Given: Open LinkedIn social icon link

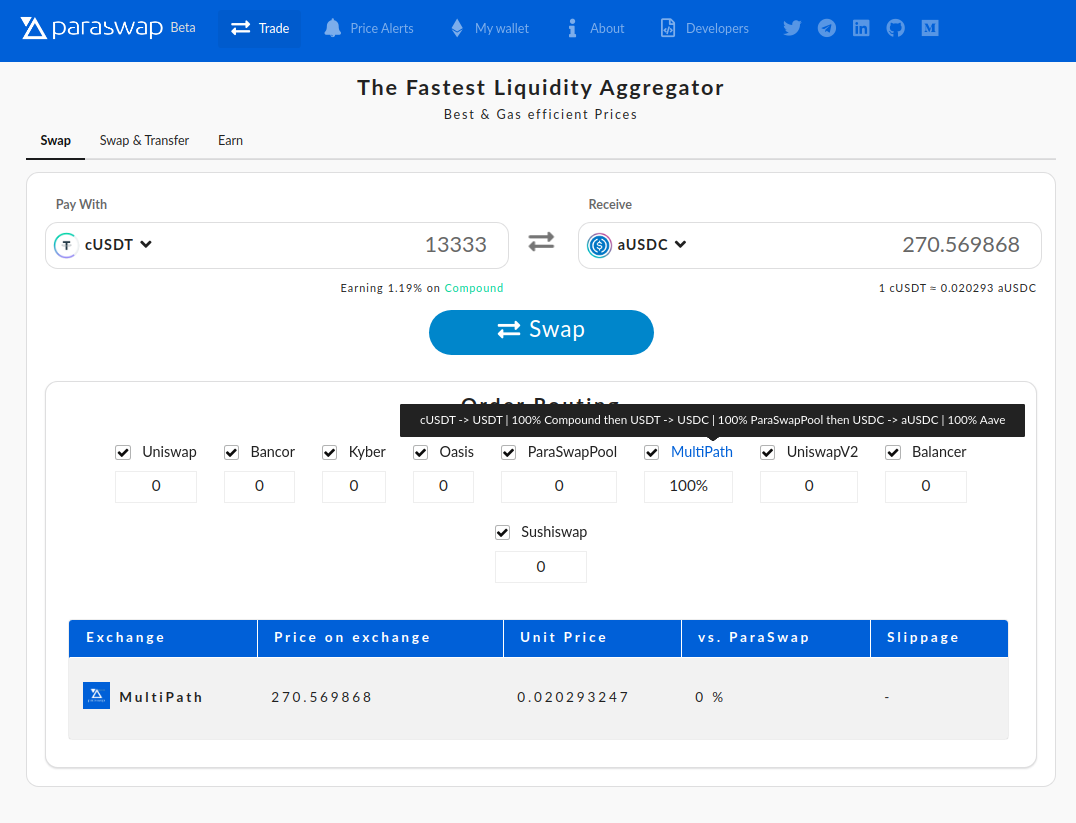Looking at the screenshot, I should [x=861, y=28].
